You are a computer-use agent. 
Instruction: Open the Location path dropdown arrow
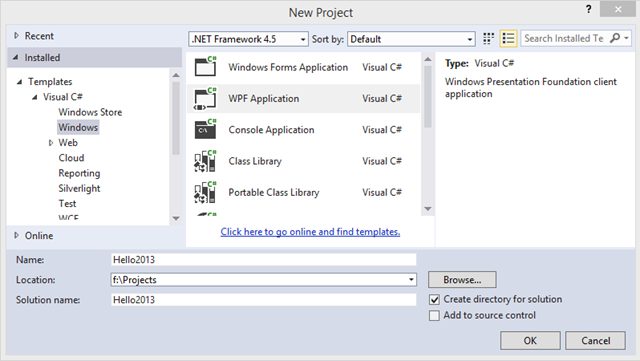411,280
